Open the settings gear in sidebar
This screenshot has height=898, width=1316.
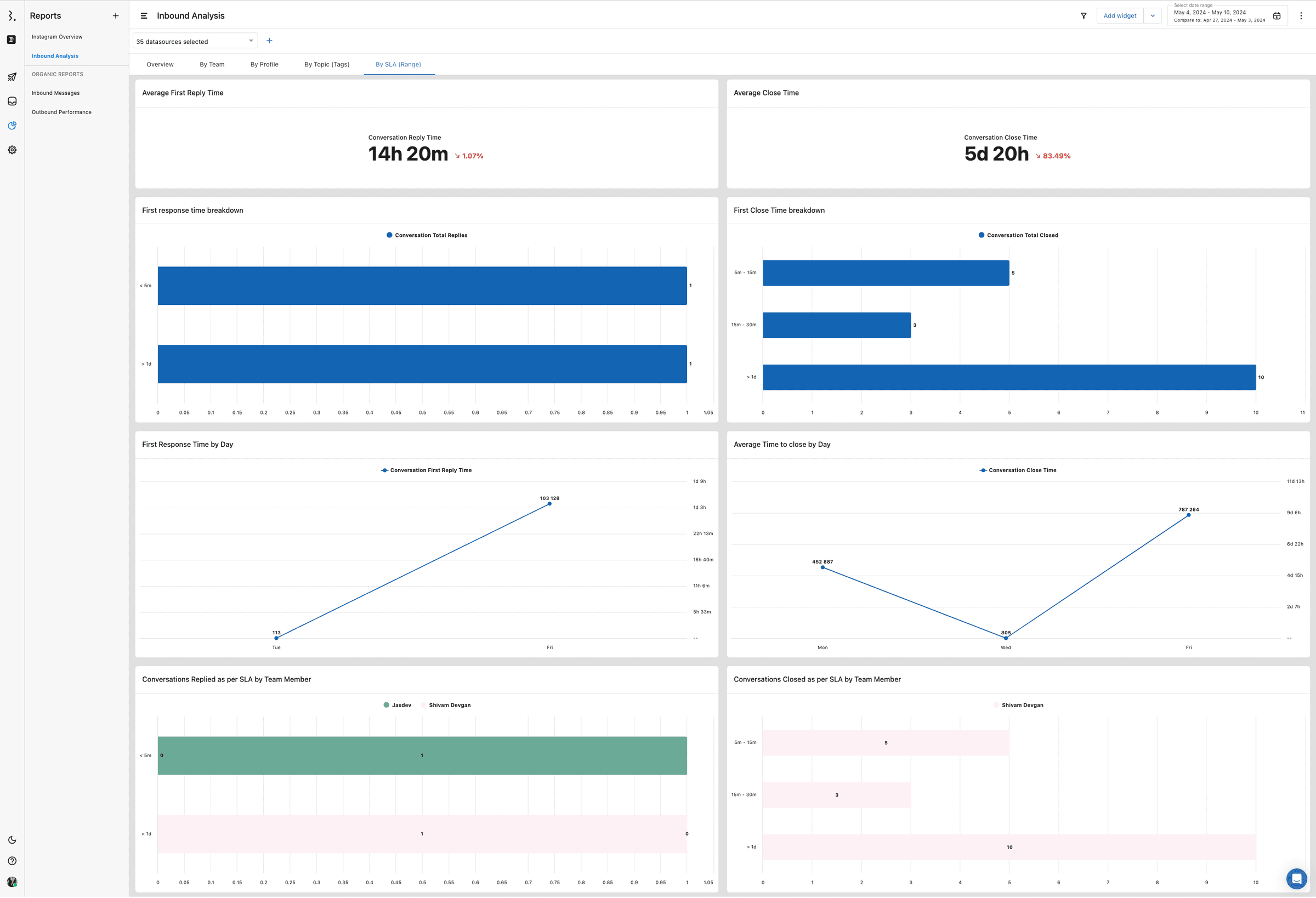12,150
